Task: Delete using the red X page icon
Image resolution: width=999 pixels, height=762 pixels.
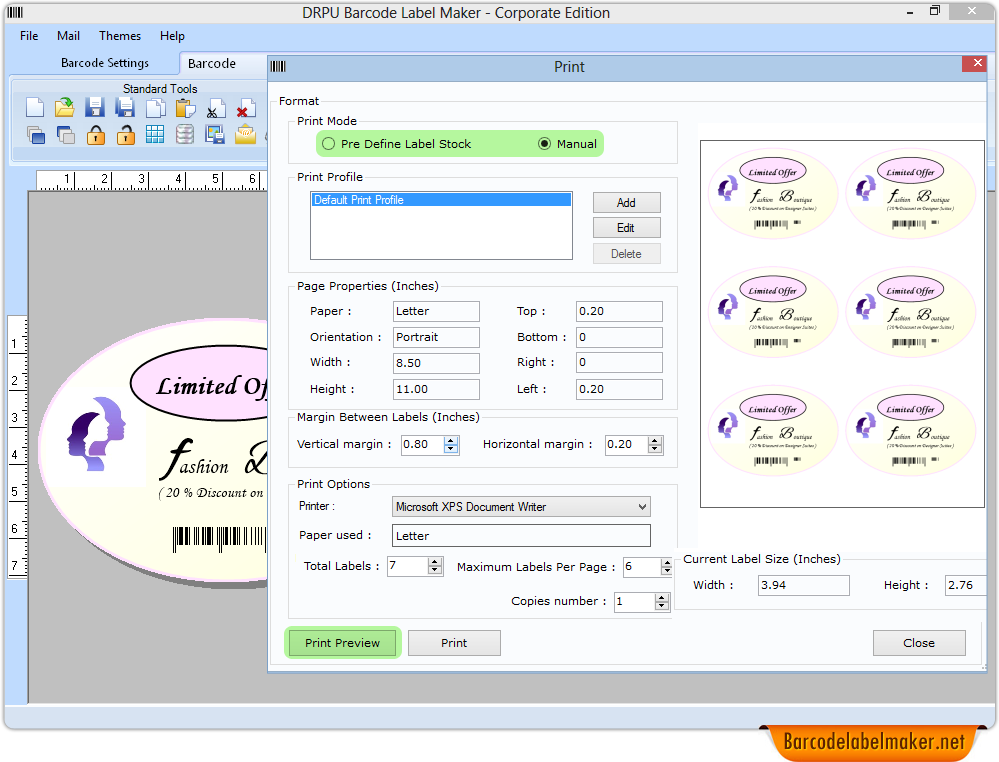Action: pos(246,108)
